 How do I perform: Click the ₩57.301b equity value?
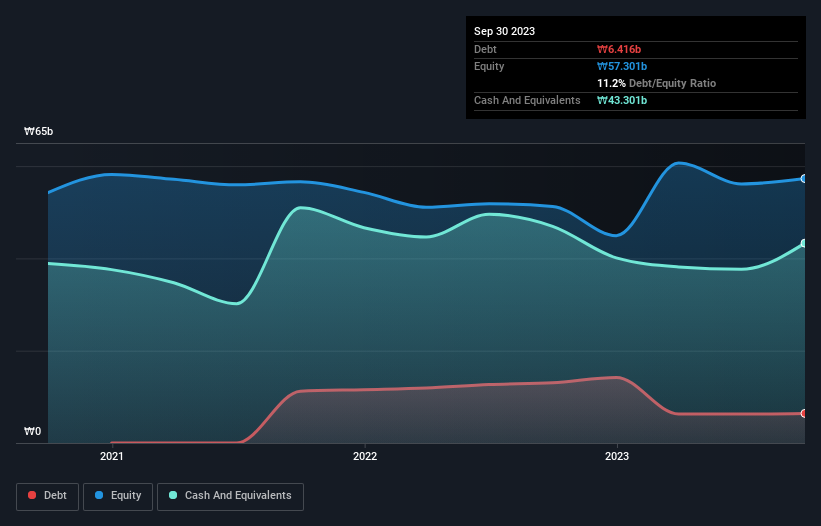pos(622,66)
